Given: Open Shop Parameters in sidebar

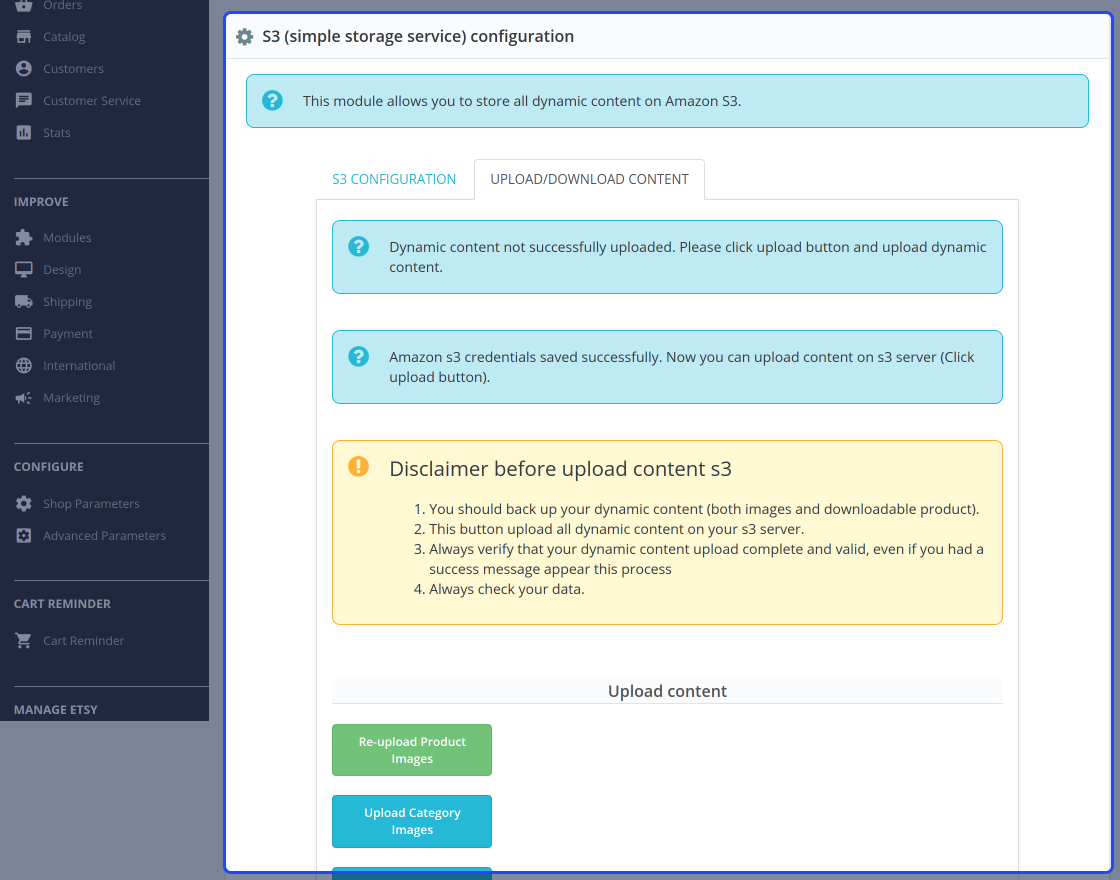Looking at the screenshot, I should tap(91, 504).
